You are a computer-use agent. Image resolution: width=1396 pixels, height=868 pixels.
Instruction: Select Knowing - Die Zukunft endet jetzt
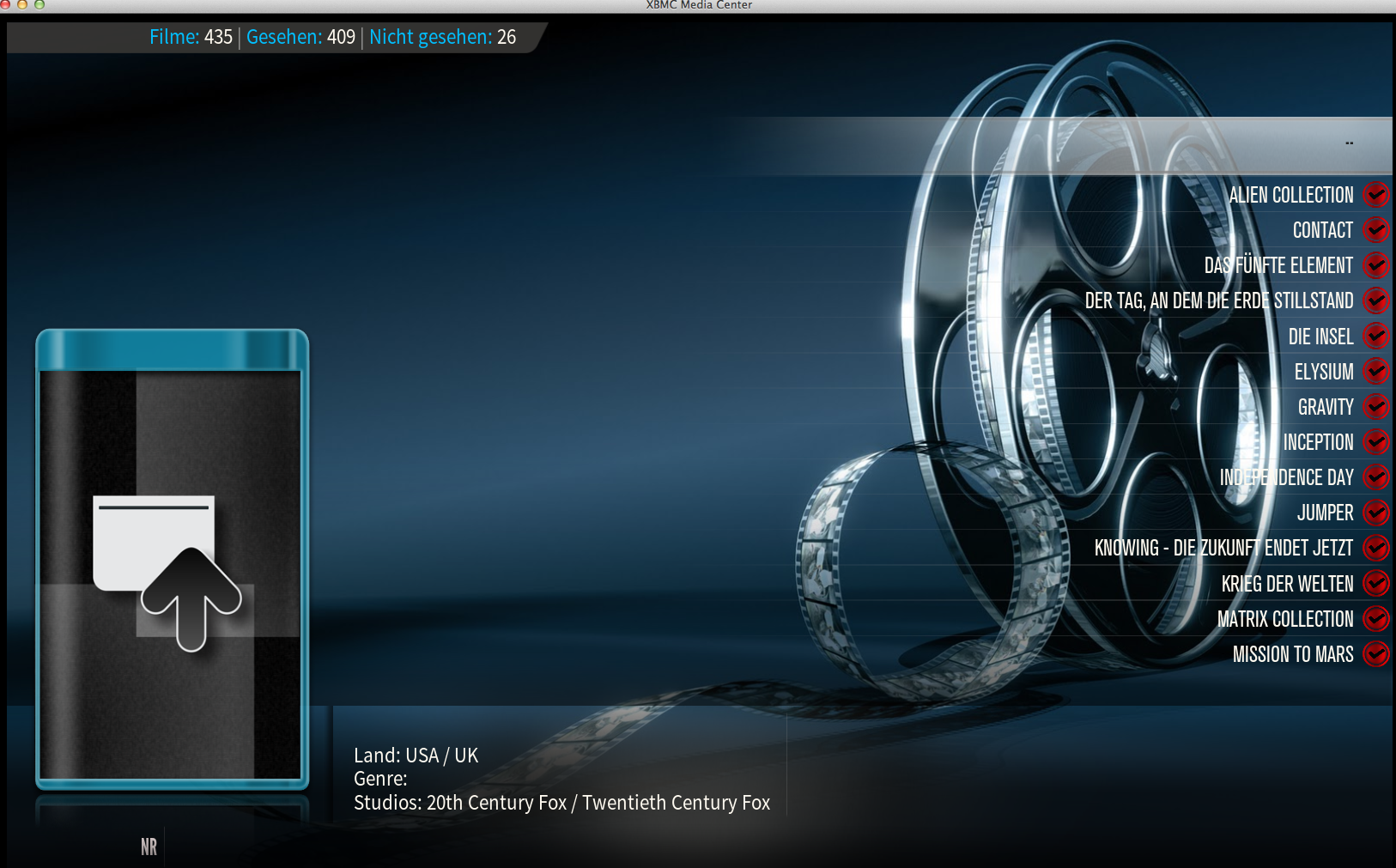pyautogui.click(x=1223, y=548)
